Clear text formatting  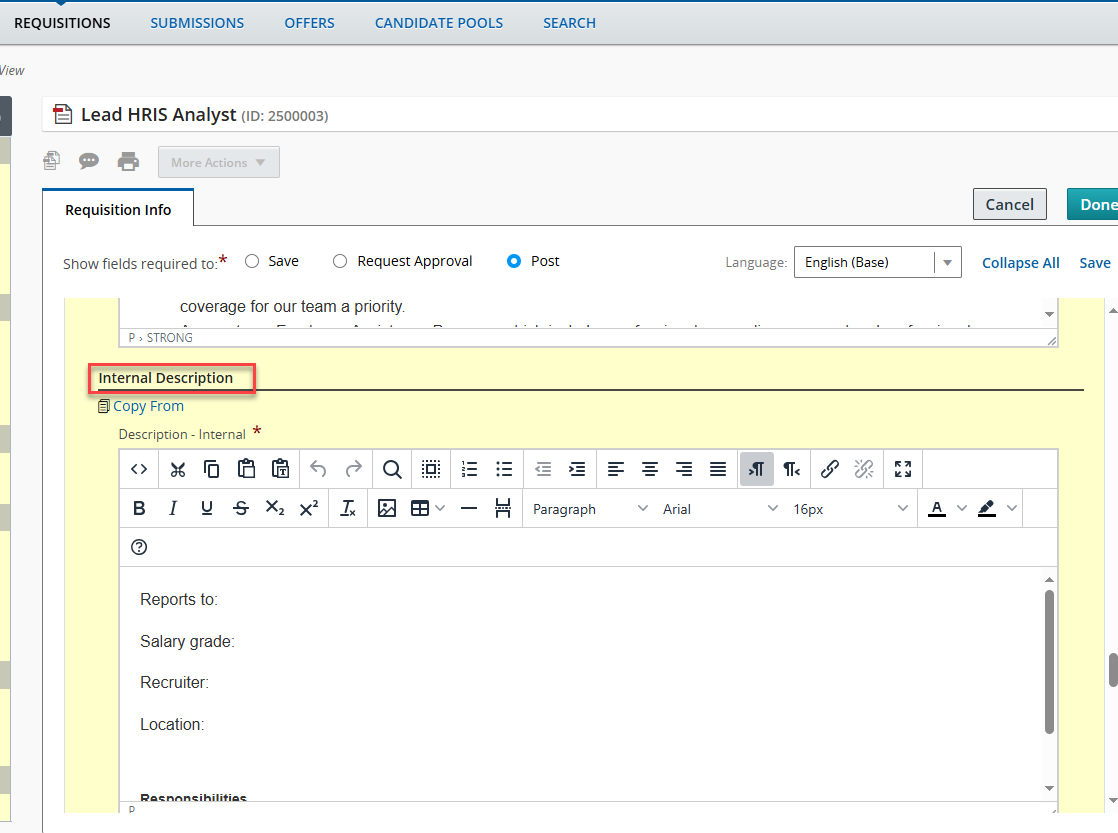point(348,509)
